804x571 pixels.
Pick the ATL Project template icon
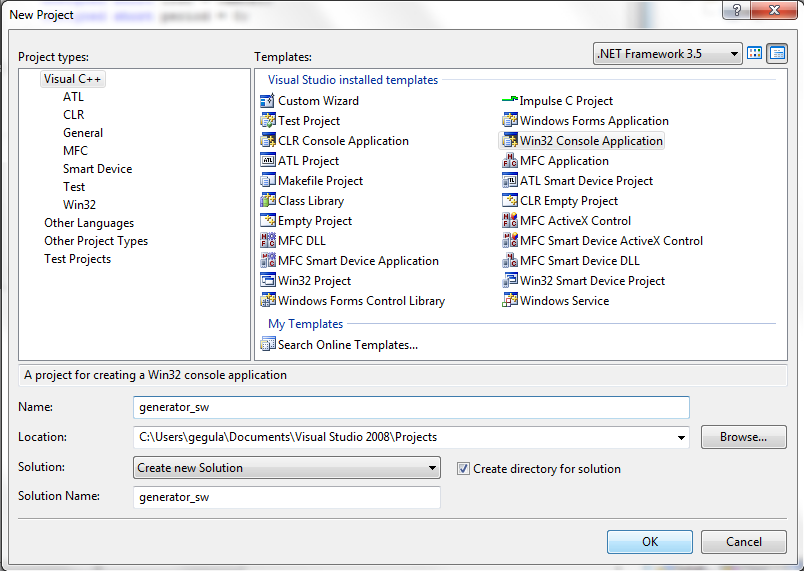[x=268, y=161]
